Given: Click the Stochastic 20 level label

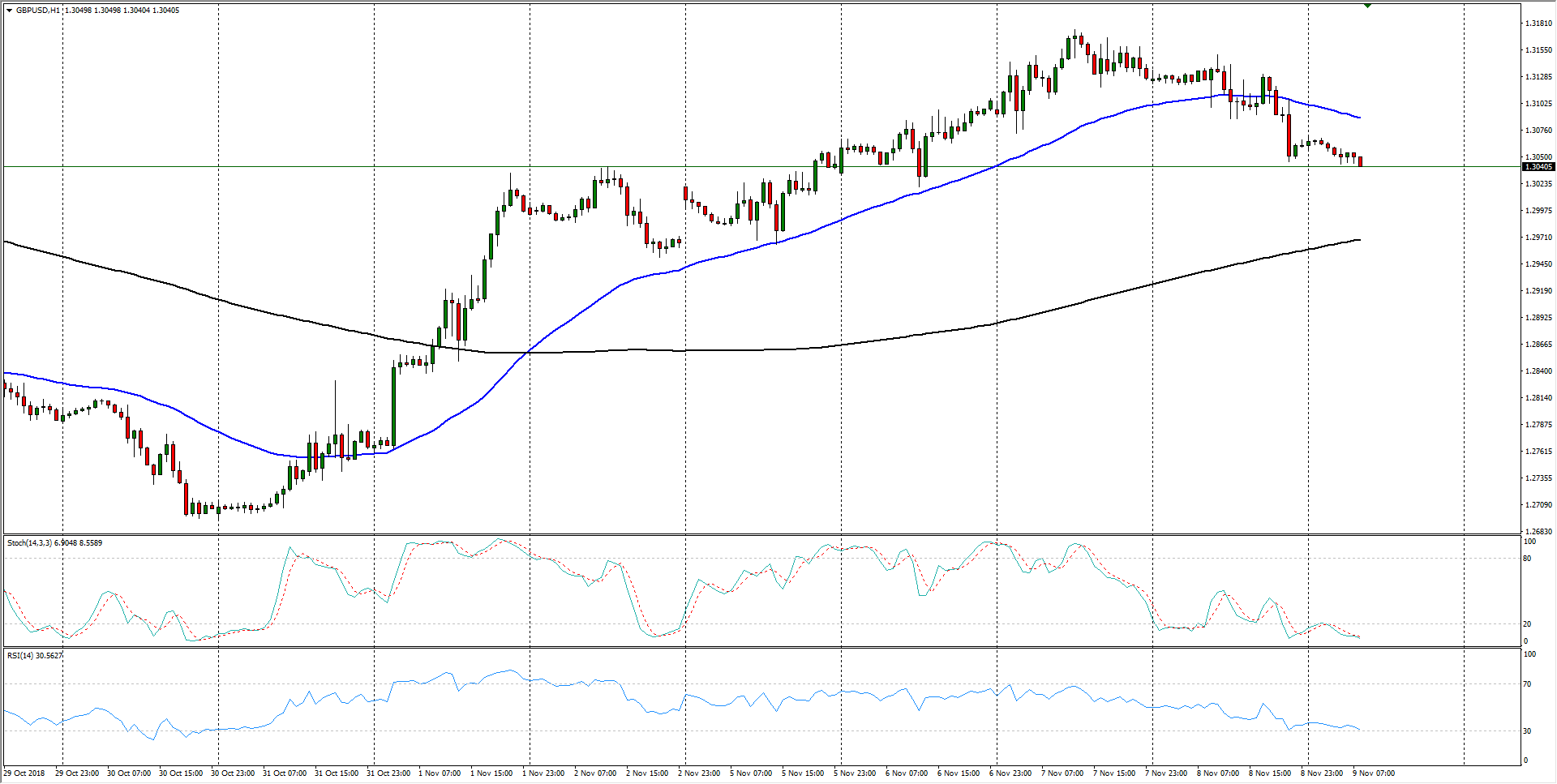Looking at the screenshot, I should coord(1527,624).
